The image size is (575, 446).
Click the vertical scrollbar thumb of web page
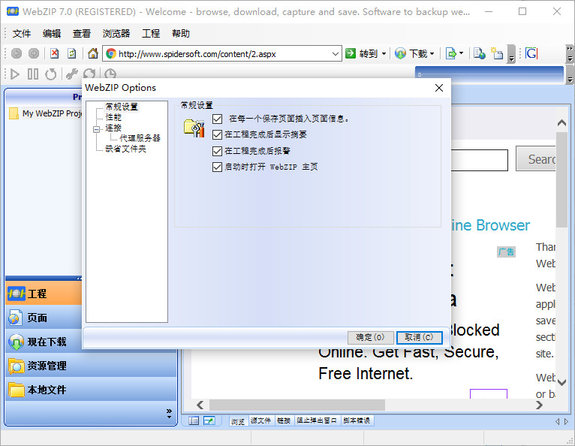(561, 180)
